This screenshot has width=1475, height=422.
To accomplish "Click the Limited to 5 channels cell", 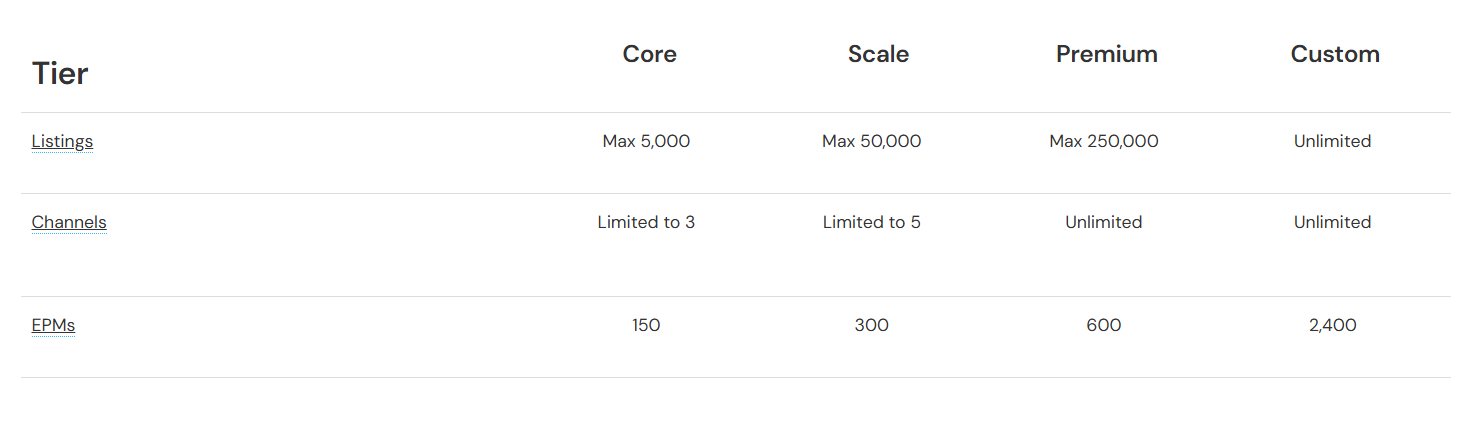I will click(x=871, y=222).
